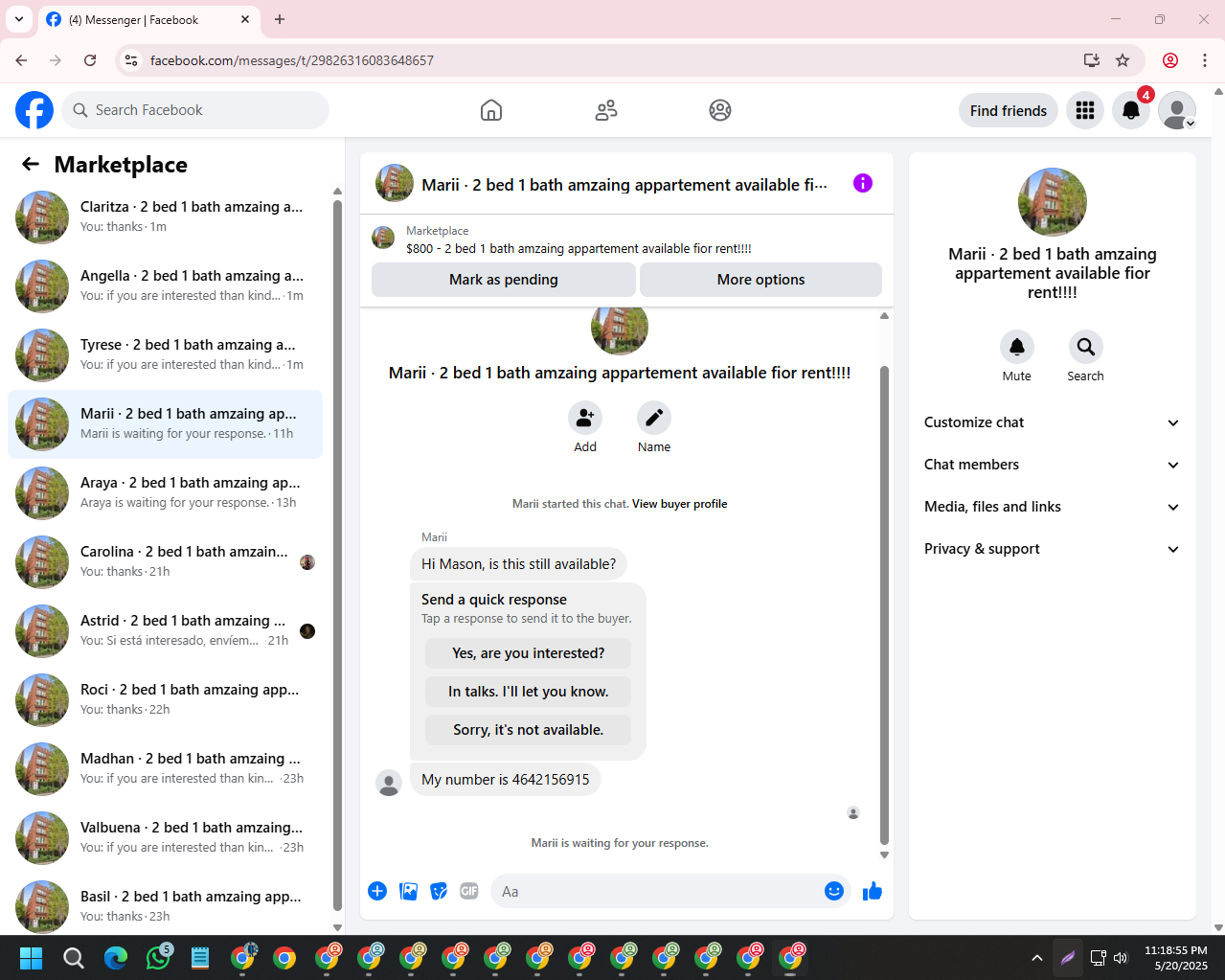Open more actions plus icon in composer
1225x980 pixels.
[x=377, y=891]
